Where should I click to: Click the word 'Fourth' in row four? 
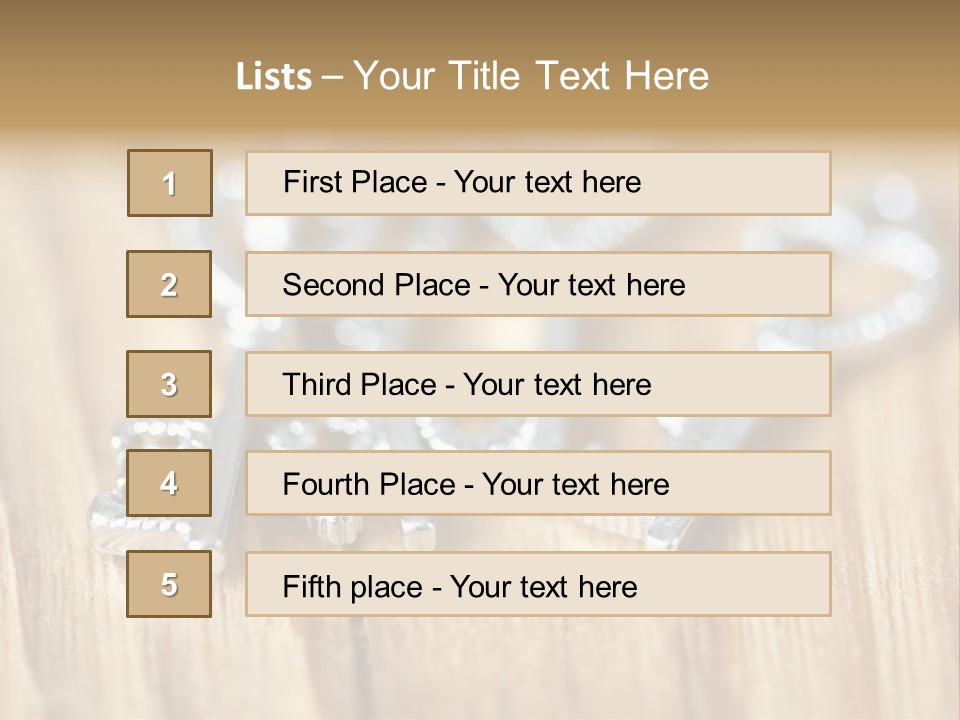click(325, 485)
